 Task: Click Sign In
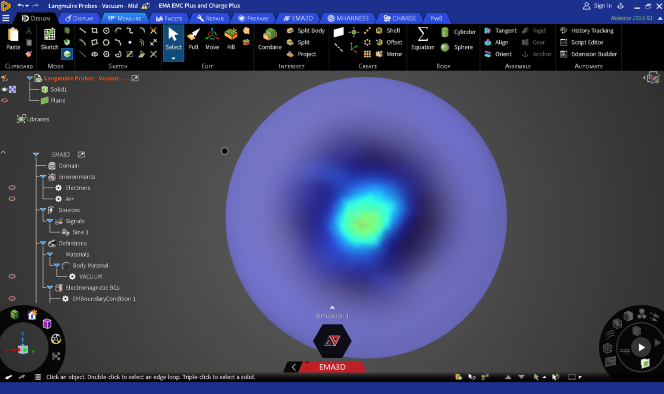[598, 6]
